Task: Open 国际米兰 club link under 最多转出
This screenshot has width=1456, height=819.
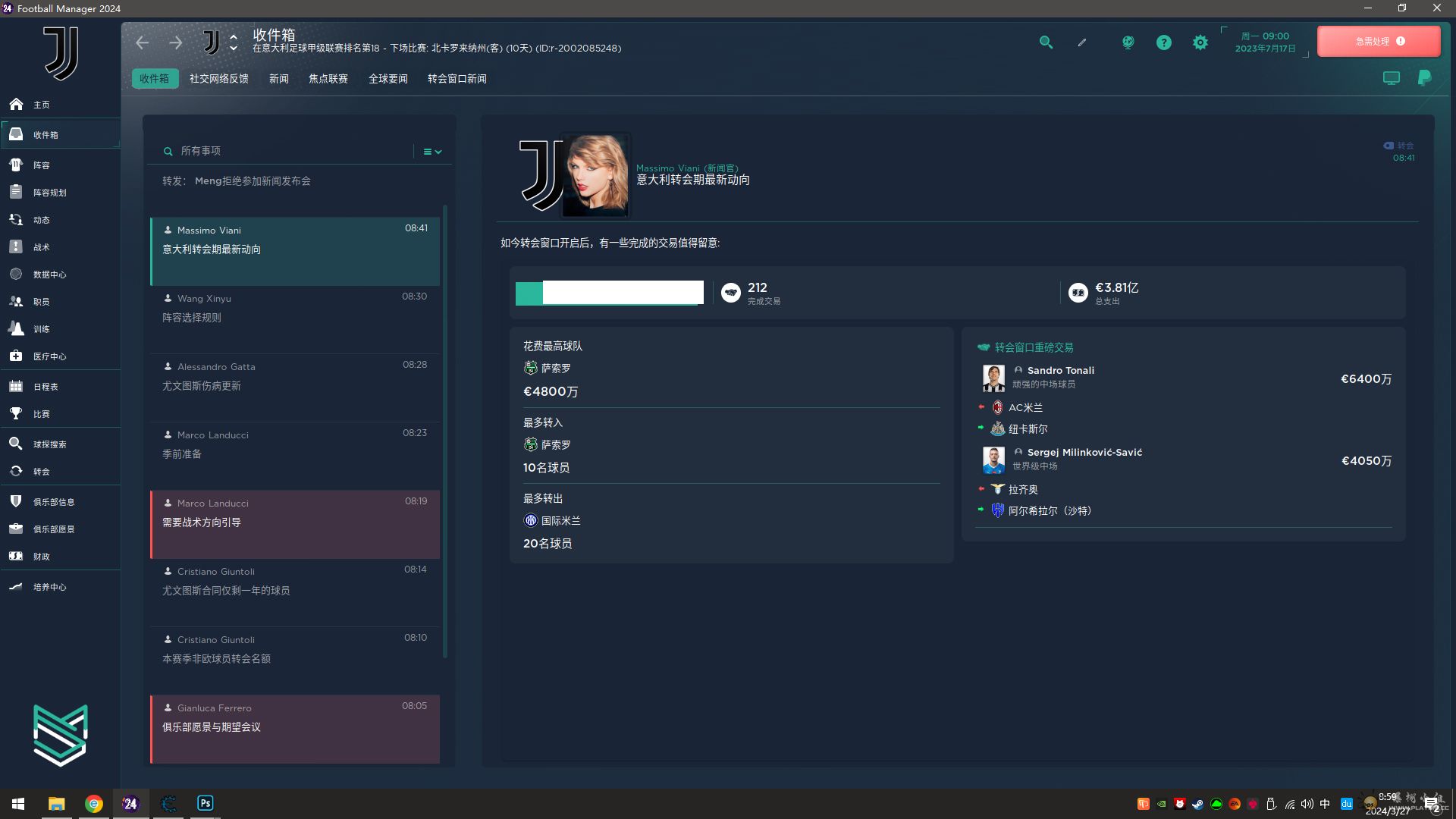Action: pyautogui.click(x=560, y=521)
